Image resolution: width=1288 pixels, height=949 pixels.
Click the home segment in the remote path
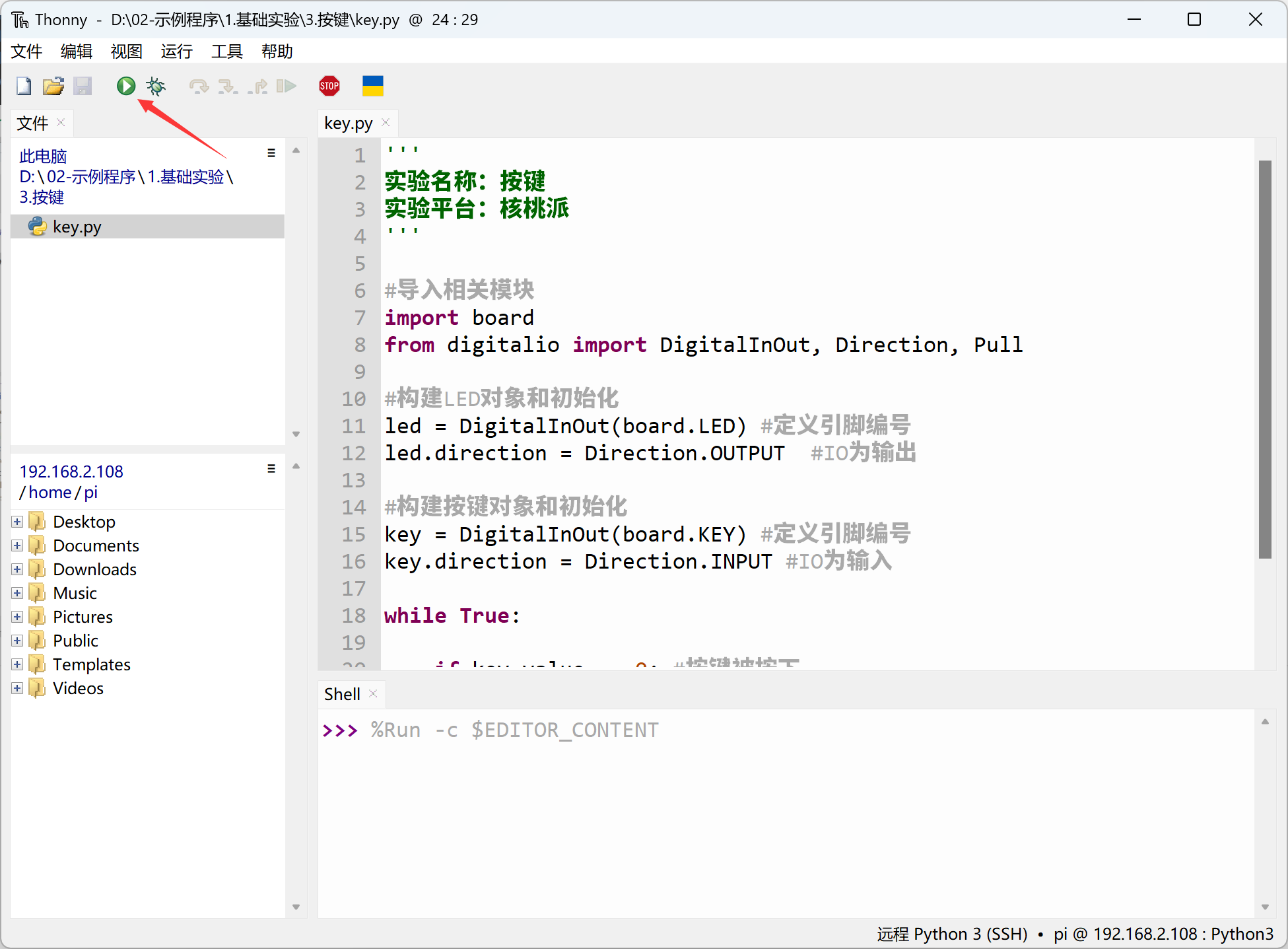[50, 492]
